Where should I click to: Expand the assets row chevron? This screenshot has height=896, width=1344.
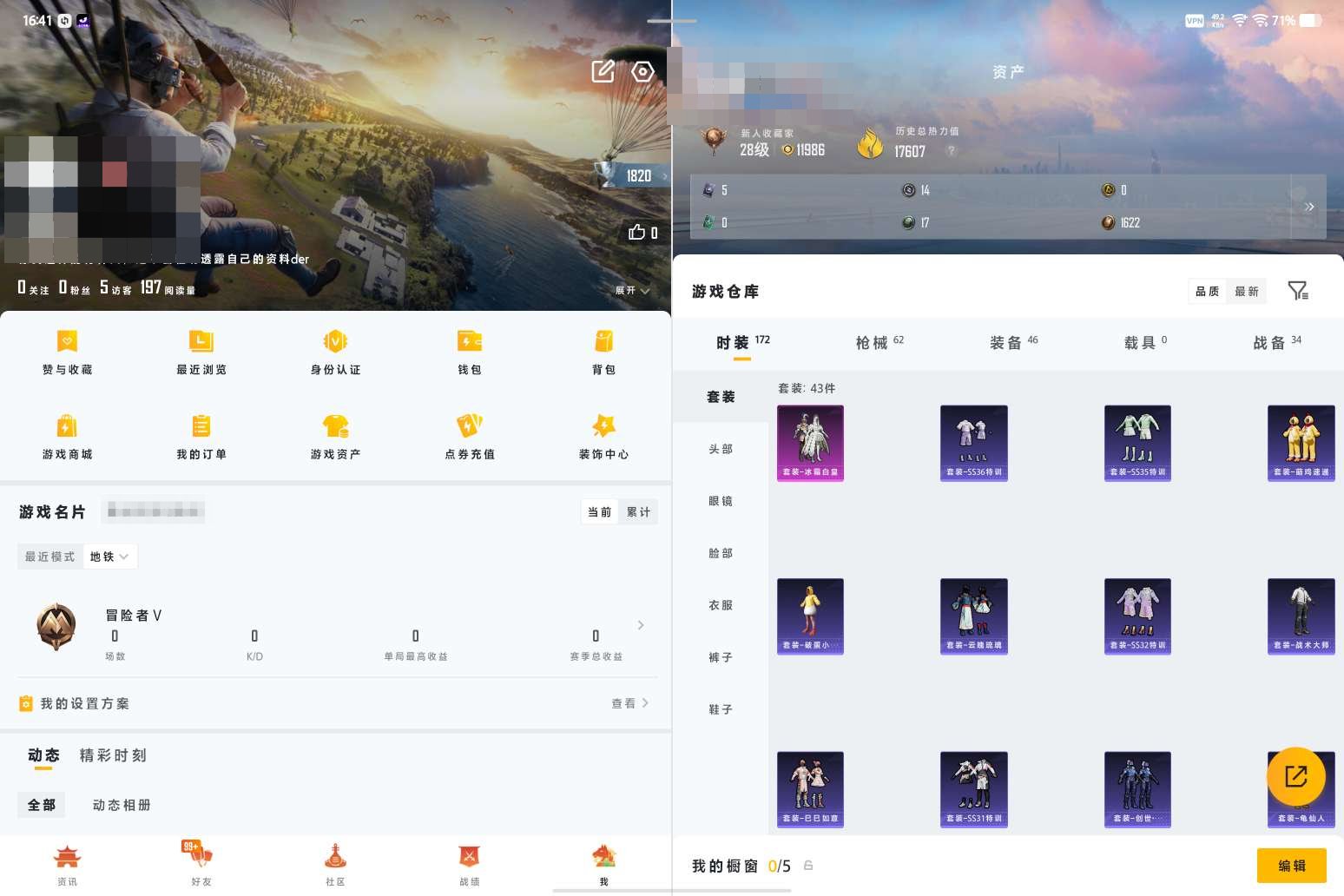[1310, 207]
